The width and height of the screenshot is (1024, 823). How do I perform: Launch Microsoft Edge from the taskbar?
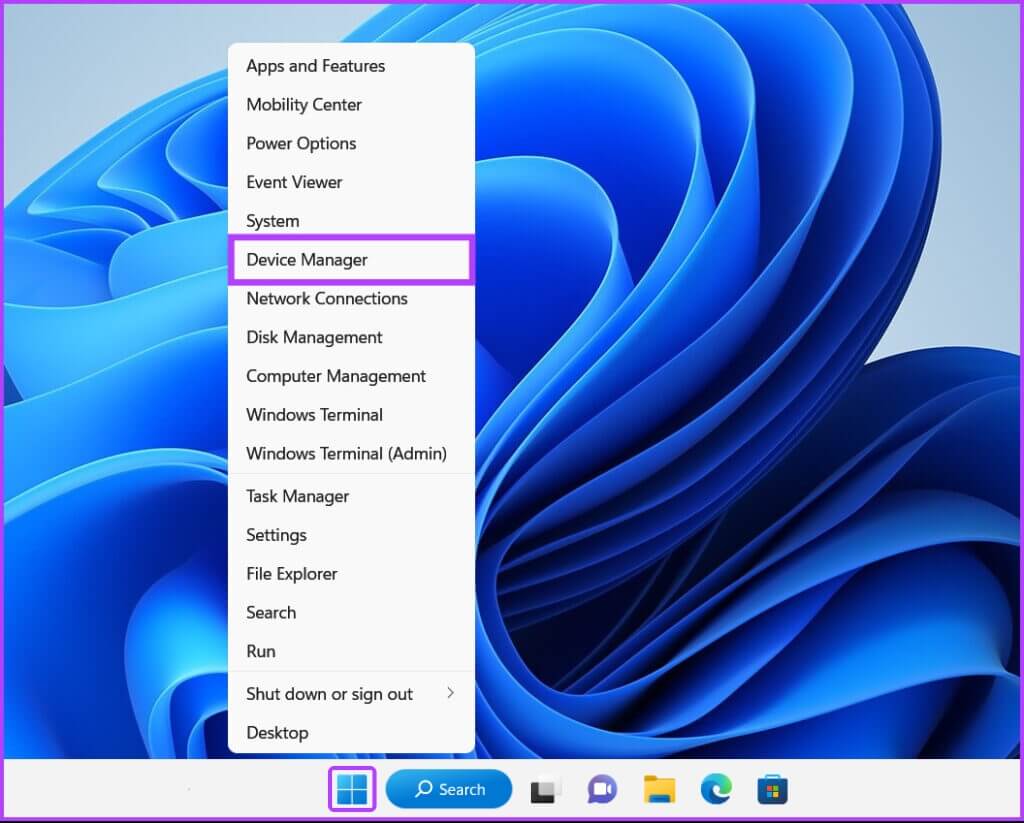tap(715, 790)
